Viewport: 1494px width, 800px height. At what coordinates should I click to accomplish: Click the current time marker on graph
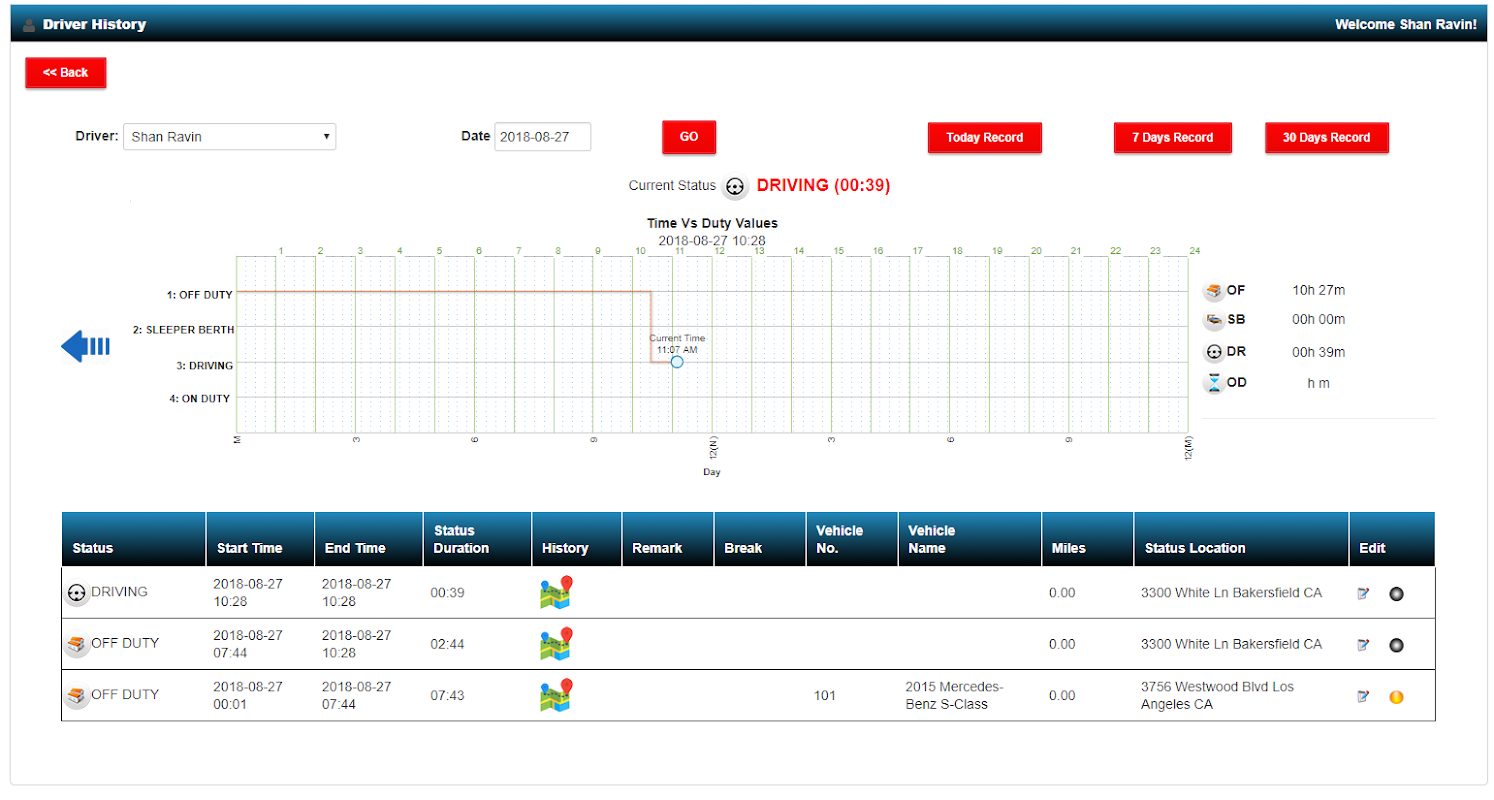point(677,362)
